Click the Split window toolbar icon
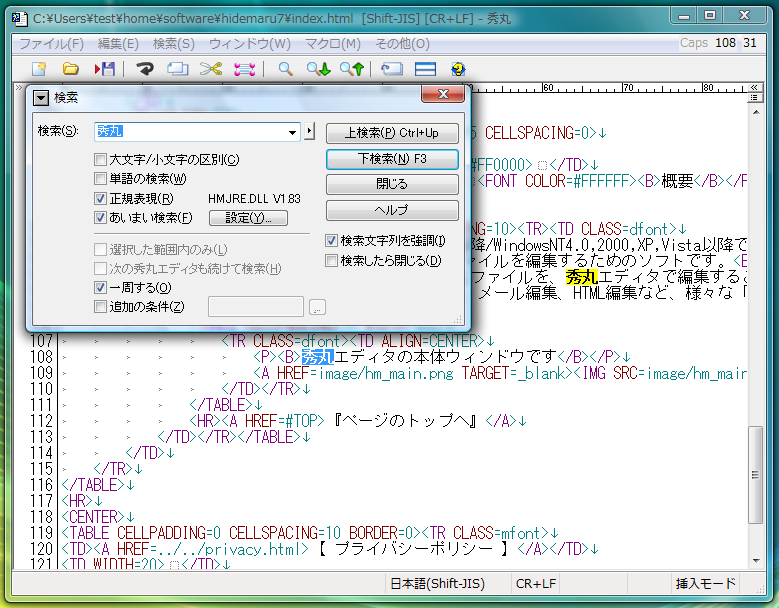This screenshot has height=608, width=779. coord(425,69)
